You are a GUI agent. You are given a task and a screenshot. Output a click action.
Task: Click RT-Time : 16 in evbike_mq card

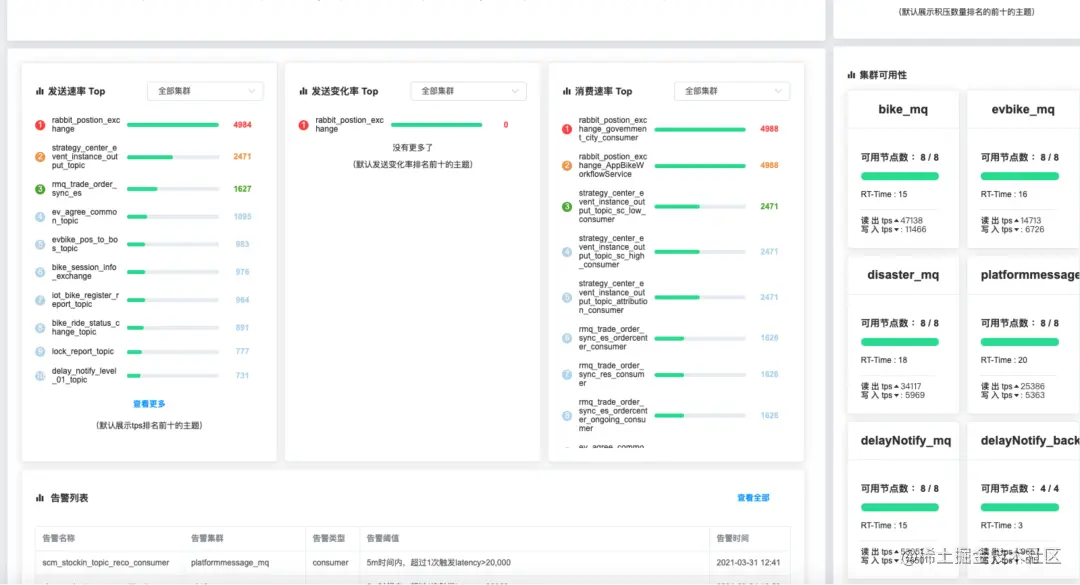(1004, 194)
